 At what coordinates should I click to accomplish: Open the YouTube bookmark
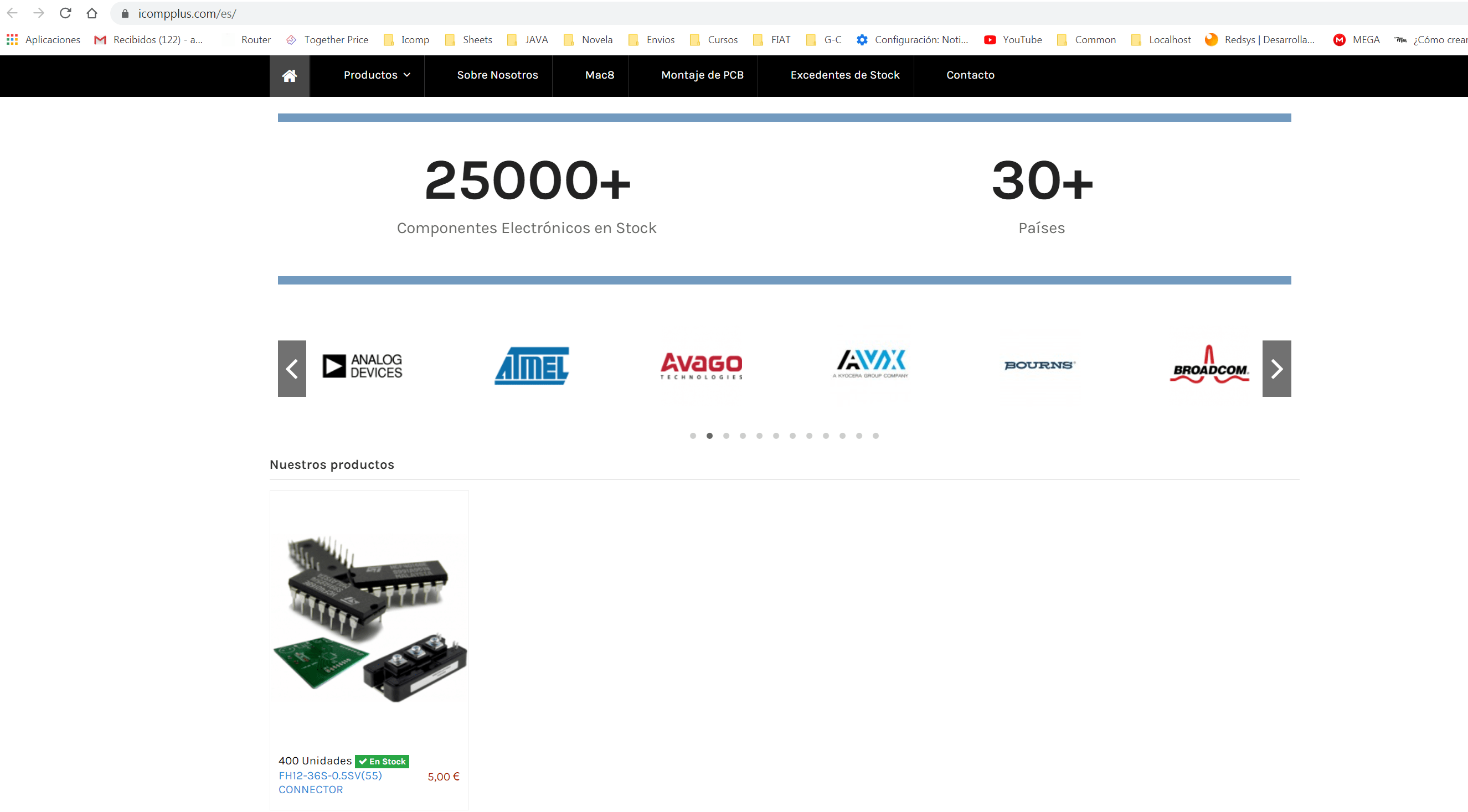click(x=1013, y=39)
